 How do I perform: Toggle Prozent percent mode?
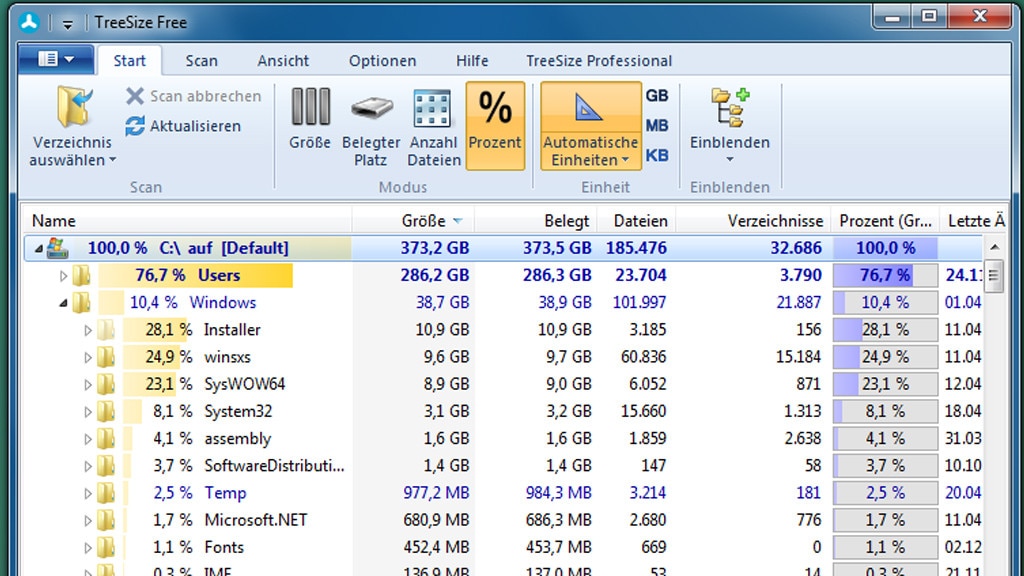click(495, 126)
